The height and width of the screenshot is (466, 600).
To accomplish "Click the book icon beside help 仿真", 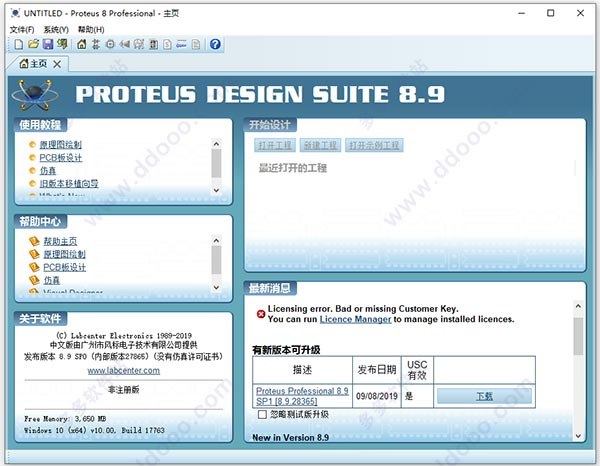I will click(34, 280).
